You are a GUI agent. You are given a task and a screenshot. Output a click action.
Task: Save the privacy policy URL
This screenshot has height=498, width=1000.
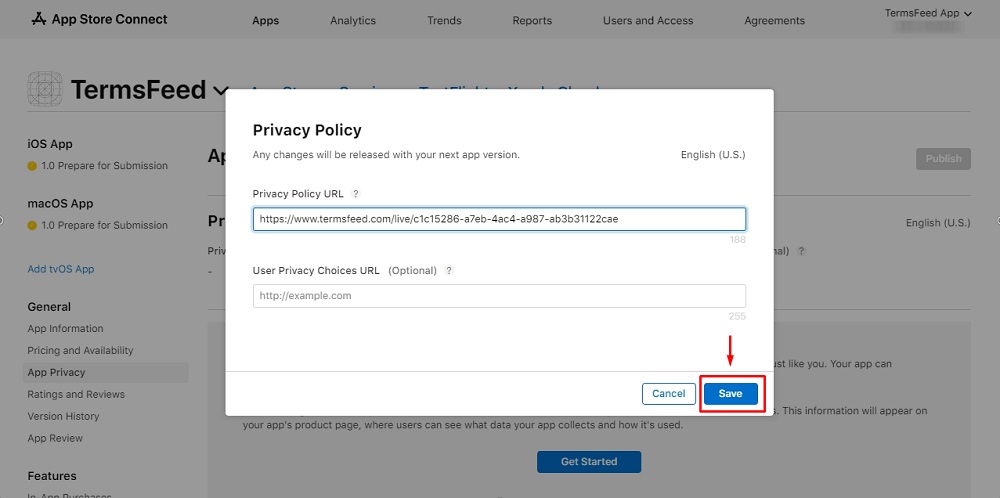[x=730, y=394]
